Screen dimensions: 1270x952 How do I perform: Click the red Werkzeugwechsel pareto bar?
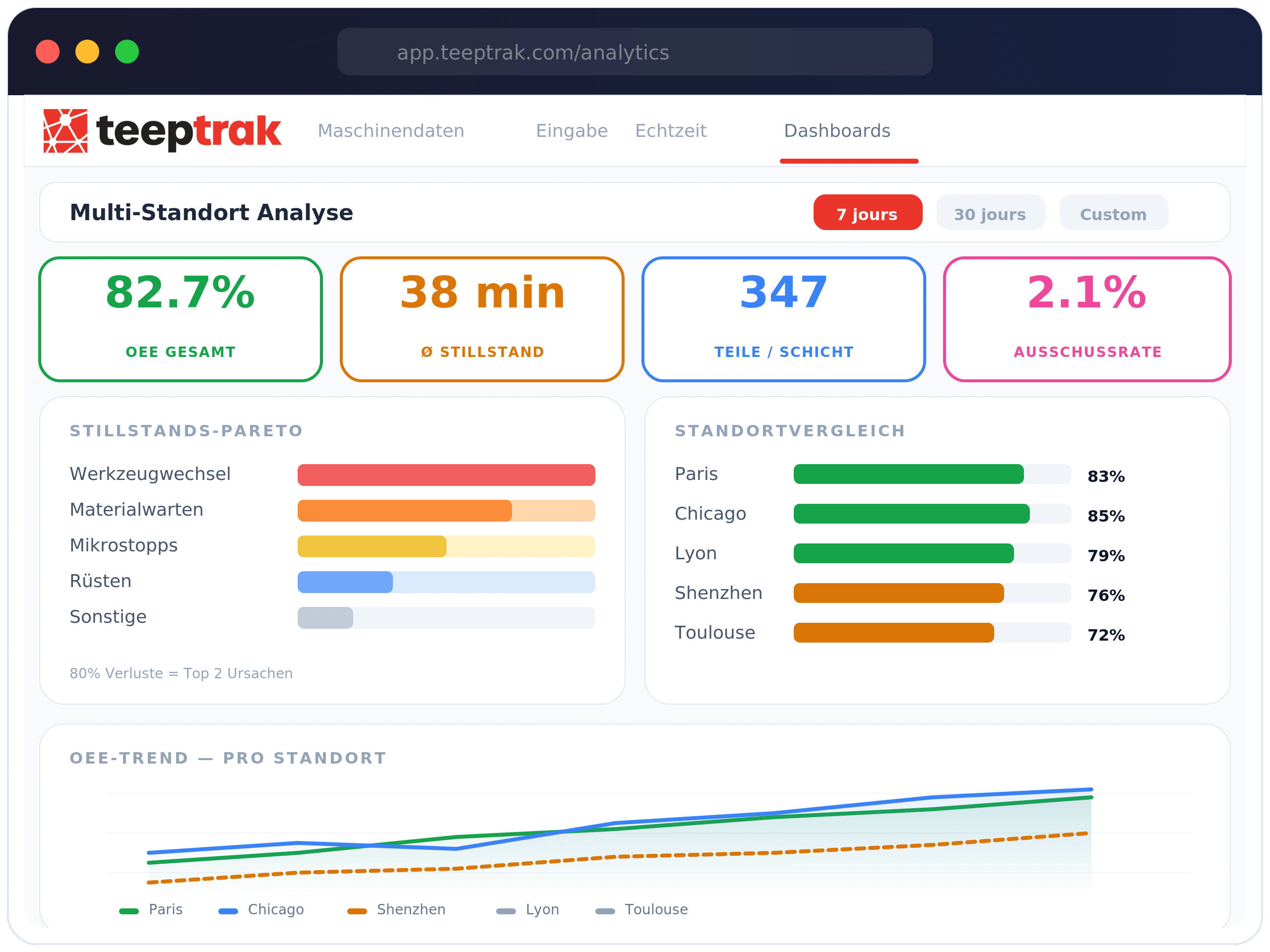(x=445, y=475)
